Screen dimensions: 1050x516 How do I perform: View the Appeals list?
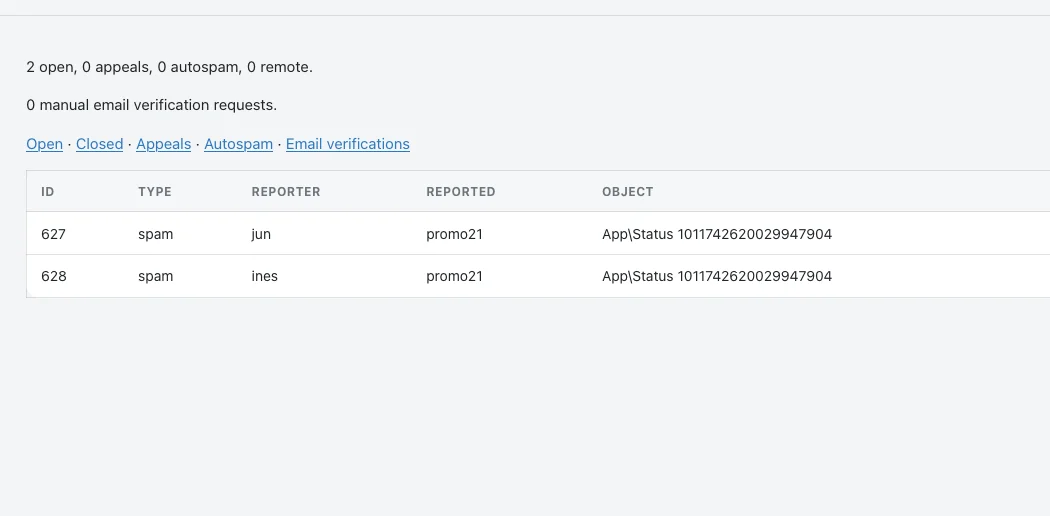pyautogui.click(x=163, y=144)
